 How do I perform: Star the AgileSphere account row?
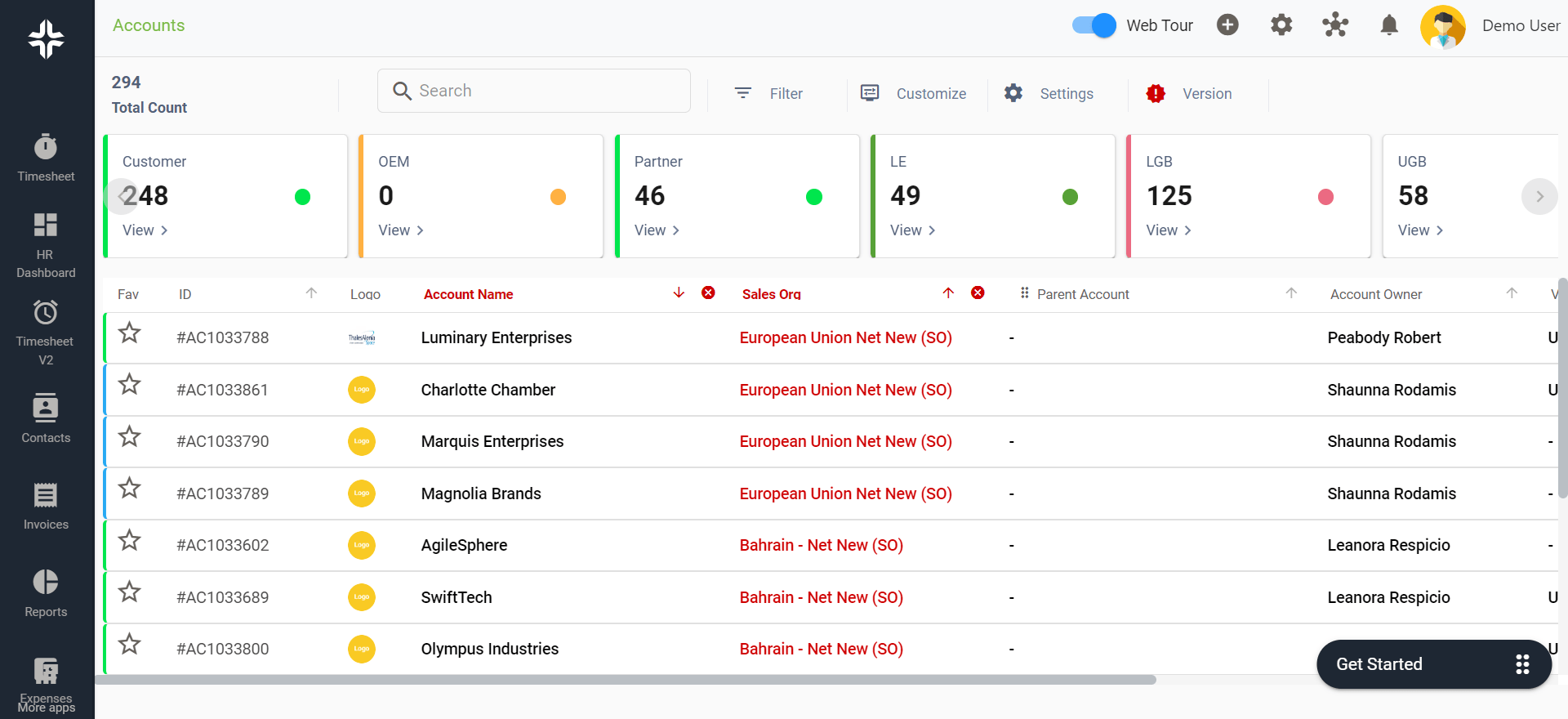tap(130, 541)
